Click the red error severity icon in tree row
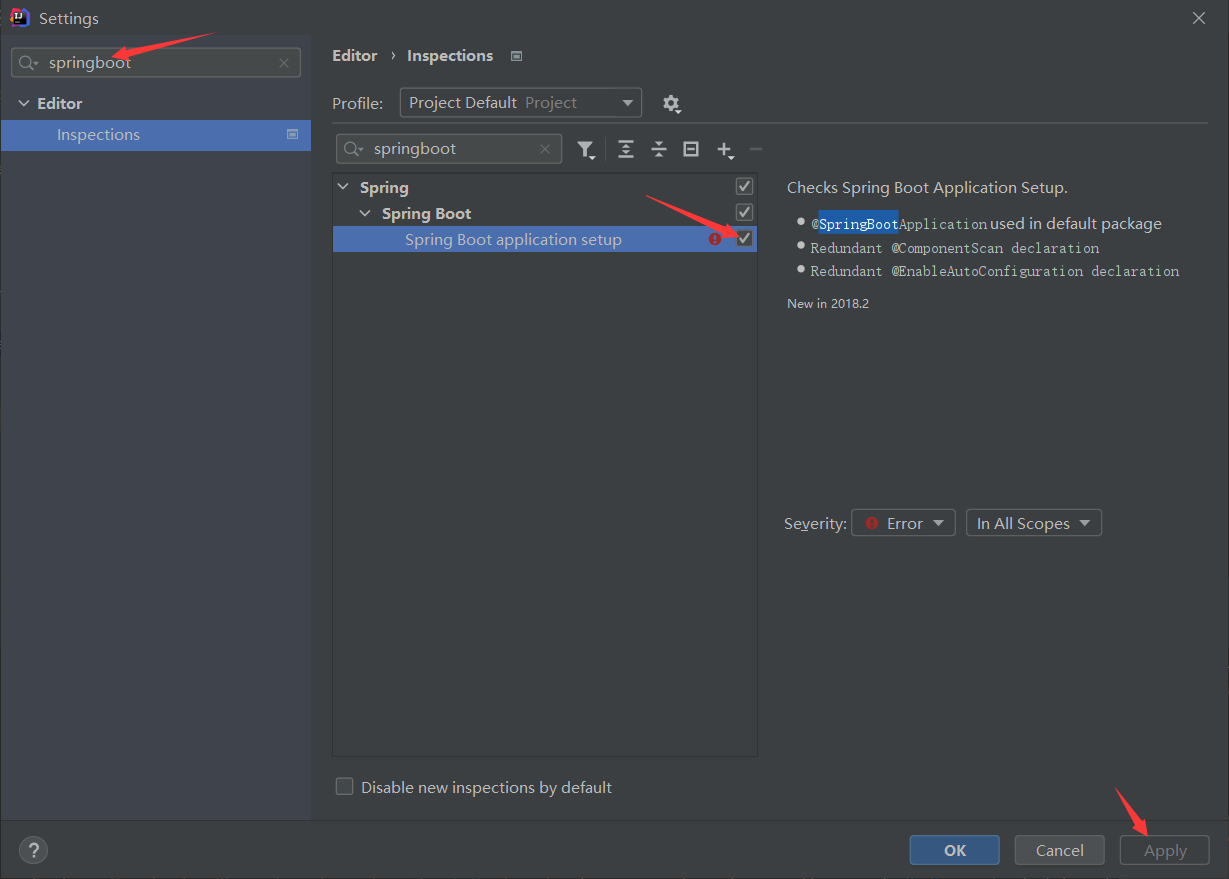This screenshot has height=879, width=1229. tap(715, 239)
